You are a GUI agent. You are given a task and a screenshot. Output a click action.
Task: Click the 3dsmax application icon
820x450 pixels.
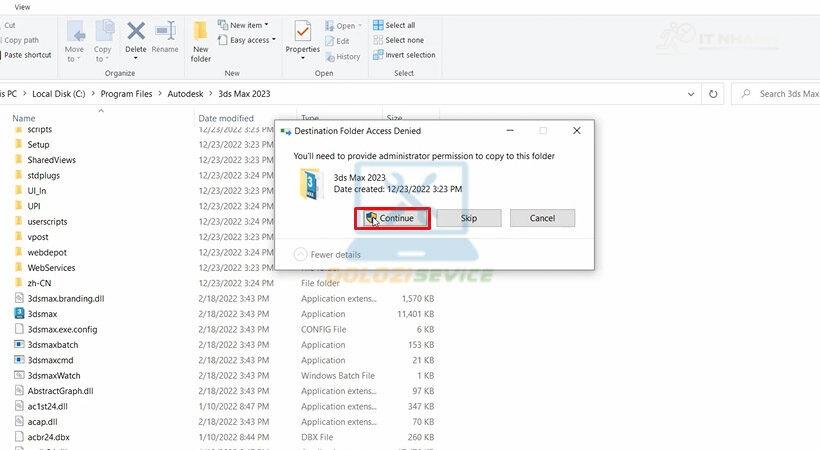coord(19,314)
